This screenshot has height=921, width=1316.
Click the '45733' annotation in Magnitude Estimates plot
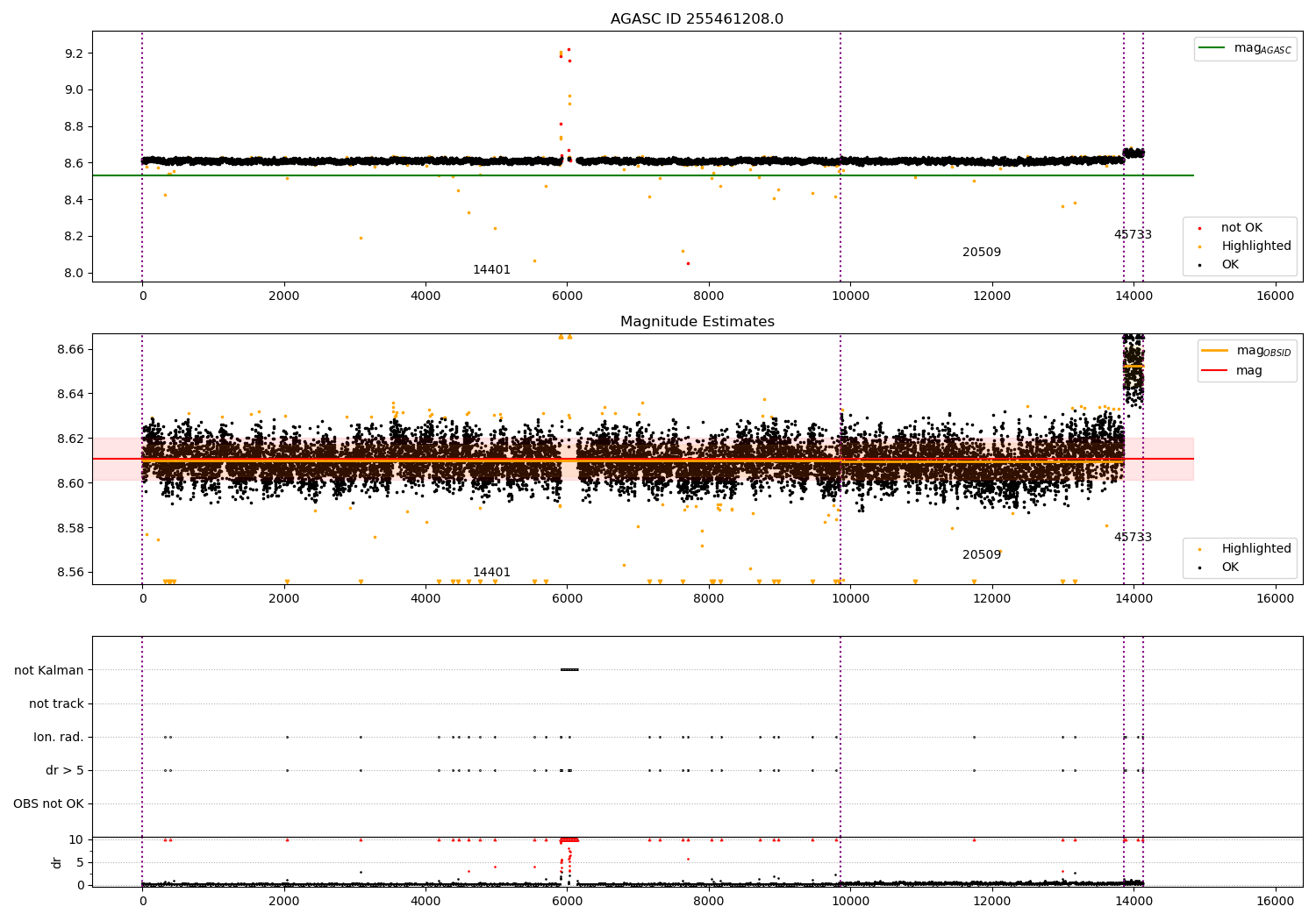[x=1133, y=538]
